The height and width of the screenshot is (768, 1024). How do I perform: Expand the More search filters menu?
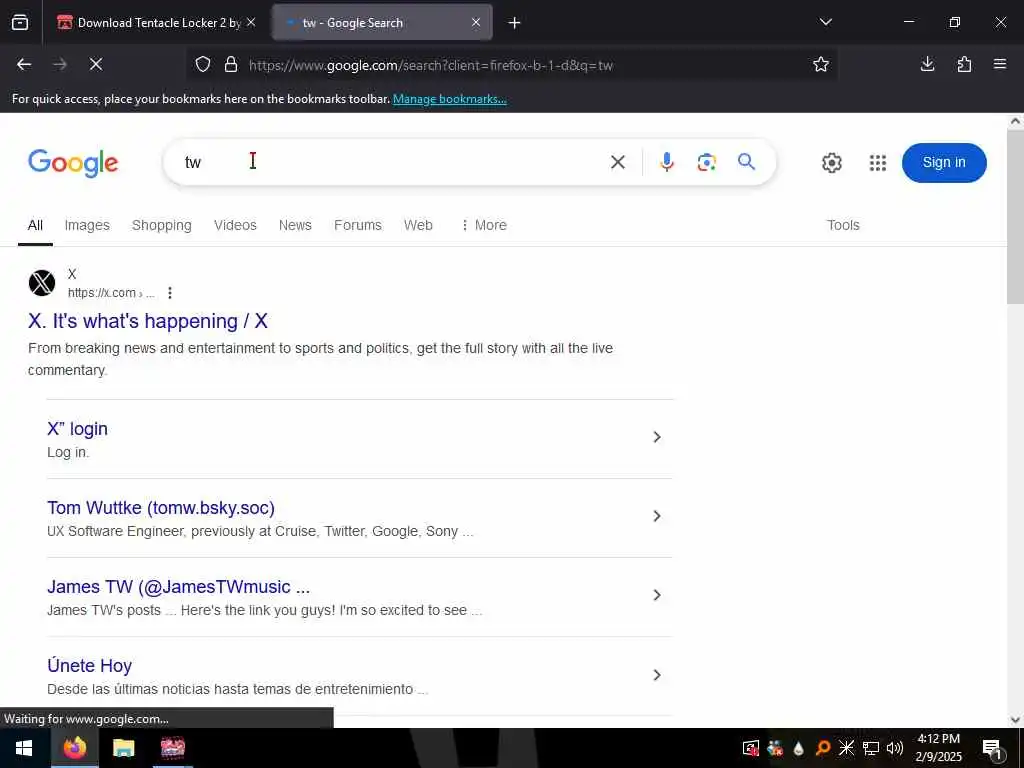point(484,225)
